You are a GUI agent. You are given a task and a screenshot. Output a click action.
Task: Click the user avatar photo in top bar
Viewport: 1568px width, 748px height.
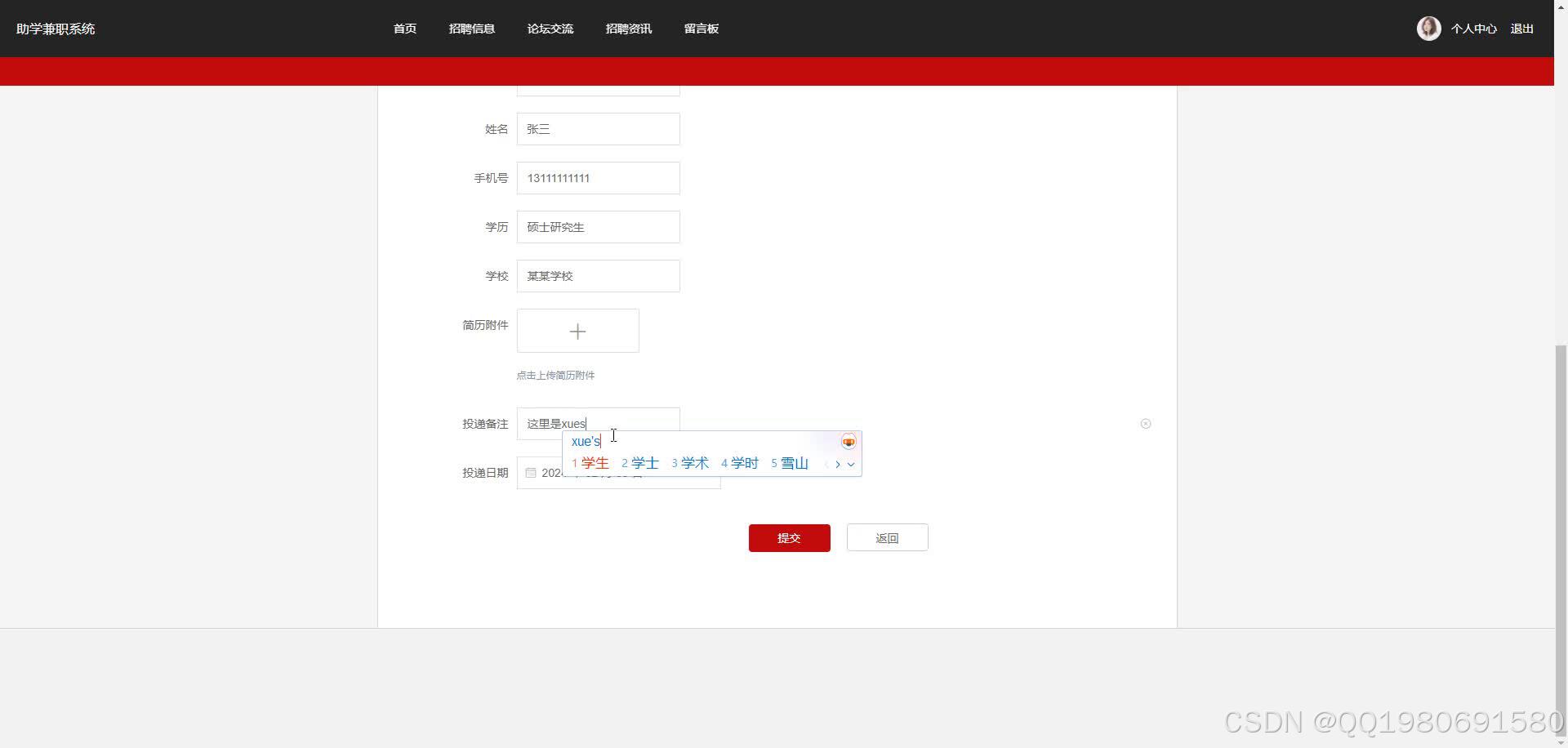[x=1428, y=28]
